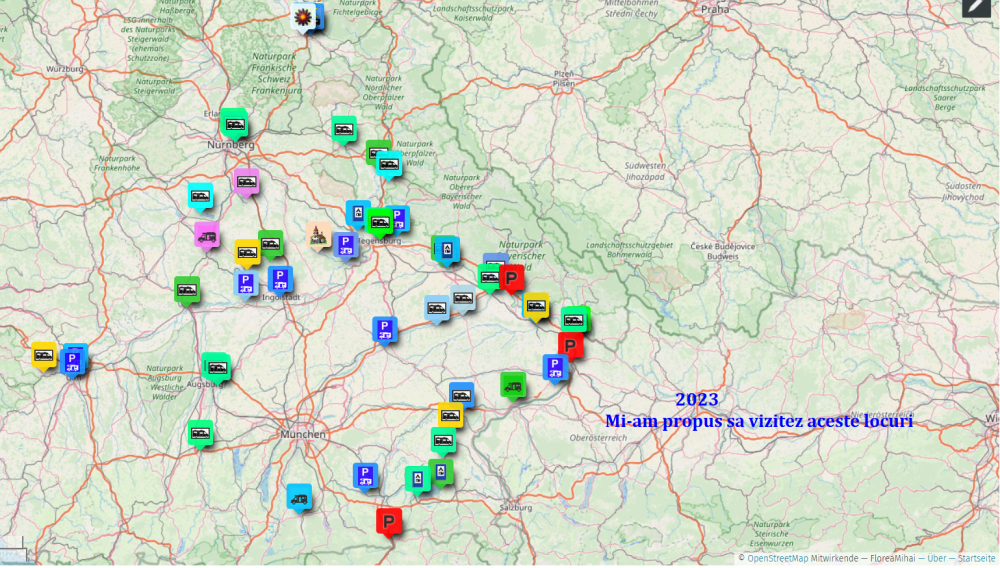Open the blue parking marker northeast of München
Screen dimensions: 1000x568
pyautogui.click(x=385, y=329)
